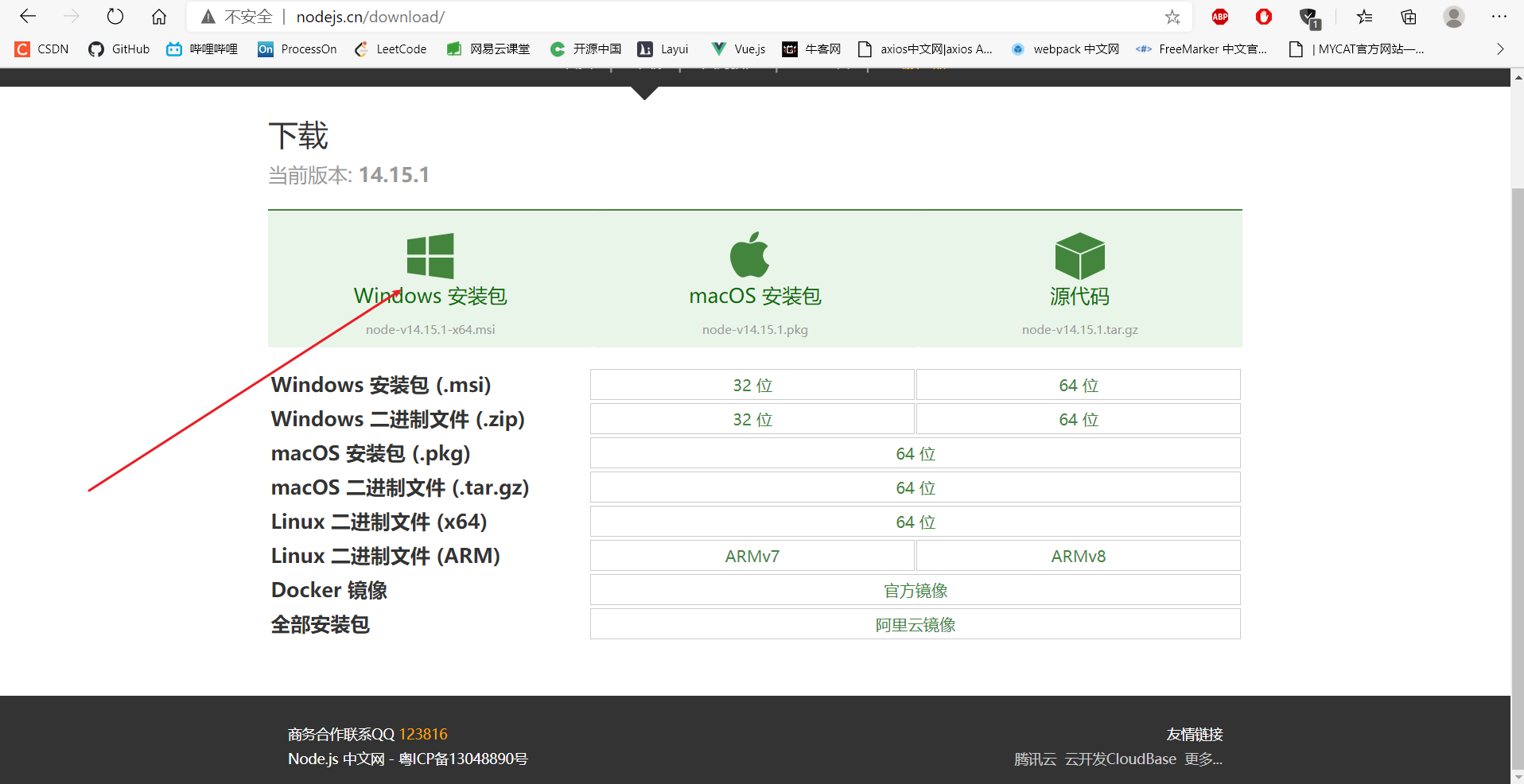Screen dimensions: 1524x784
Task: Open the MYCAT官方网站 bookmark
Action: pos(1356,49)
